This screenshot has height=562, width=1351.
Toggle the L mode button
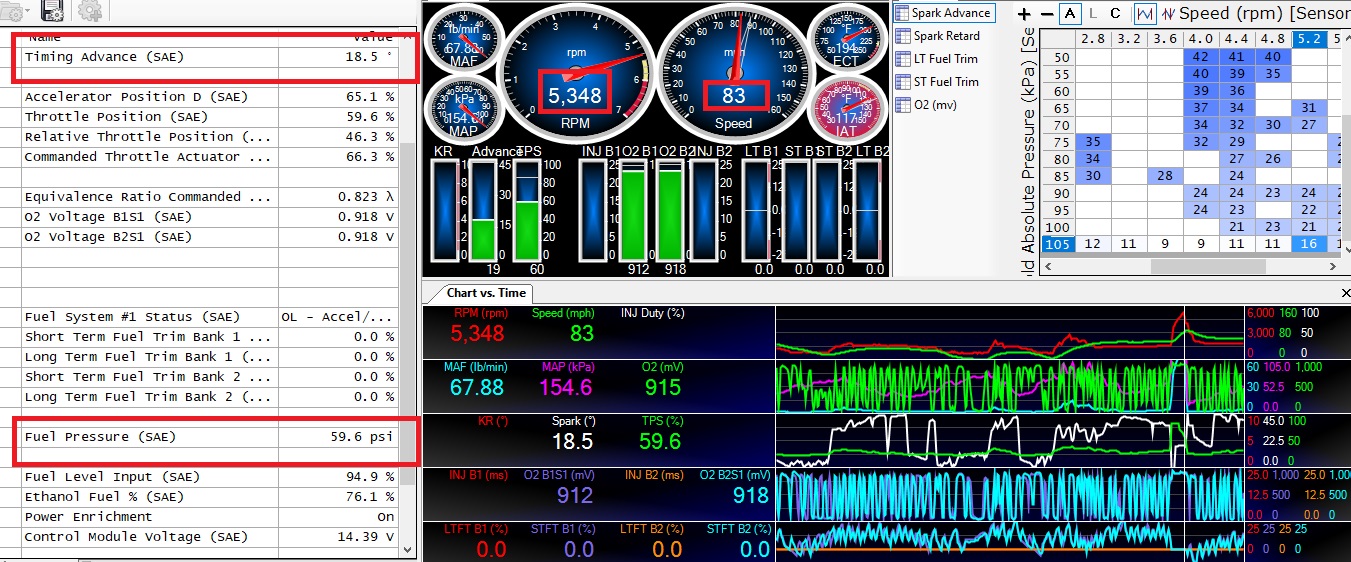(1093, 14)
